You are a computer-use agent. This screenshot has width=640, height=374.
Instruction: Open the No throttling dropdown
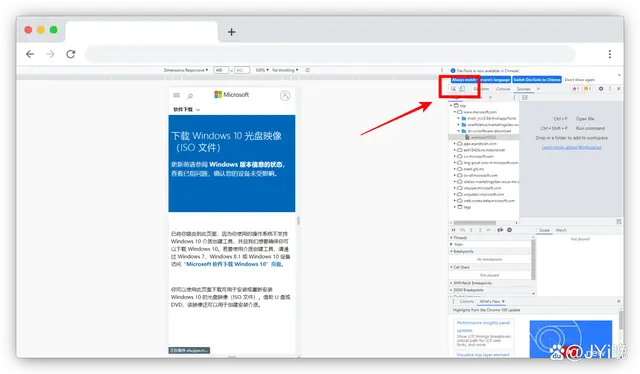click(x=285, y=70)
